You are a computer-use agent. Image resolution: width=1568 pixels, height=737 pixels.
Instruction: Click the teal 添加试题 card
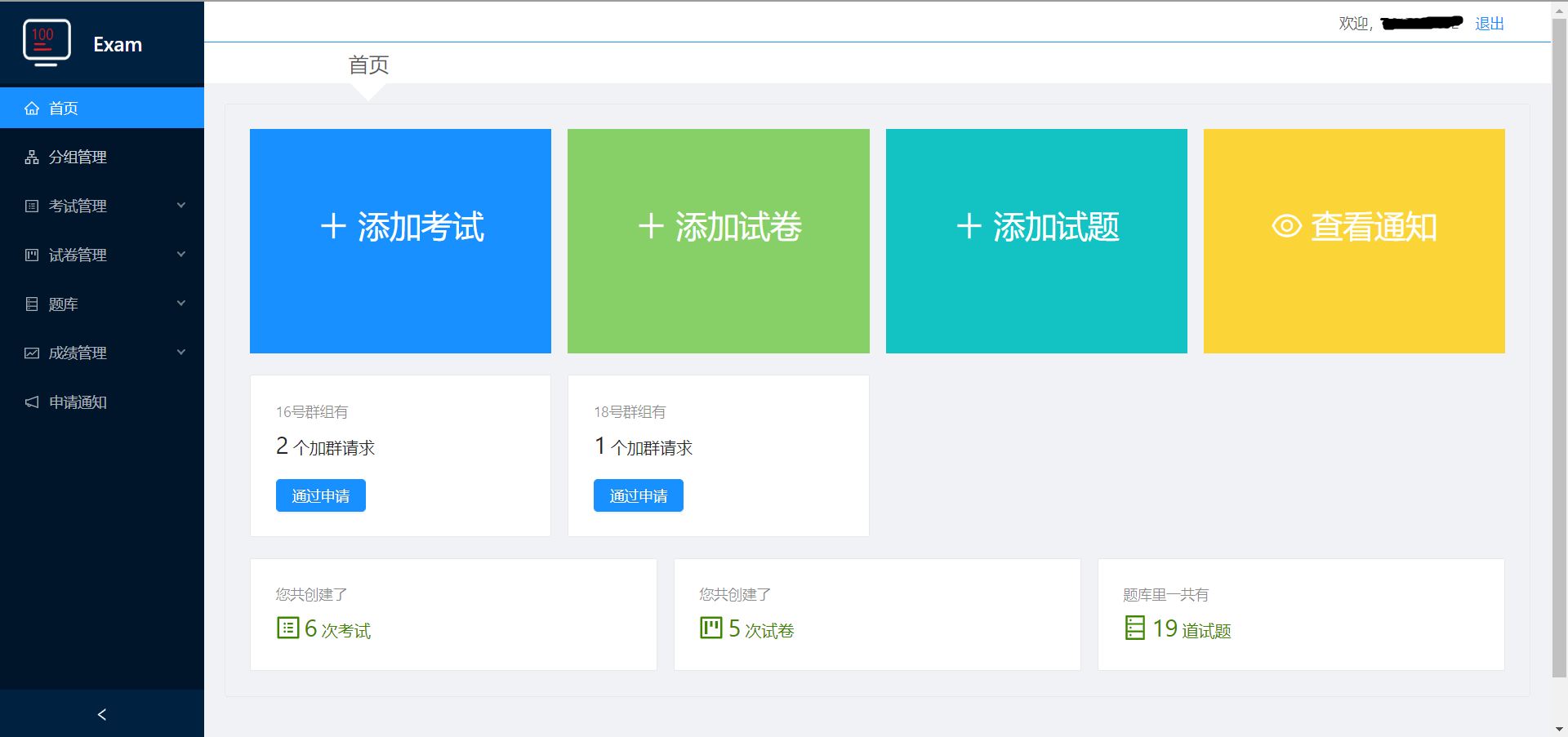(x=1036, y=241)
